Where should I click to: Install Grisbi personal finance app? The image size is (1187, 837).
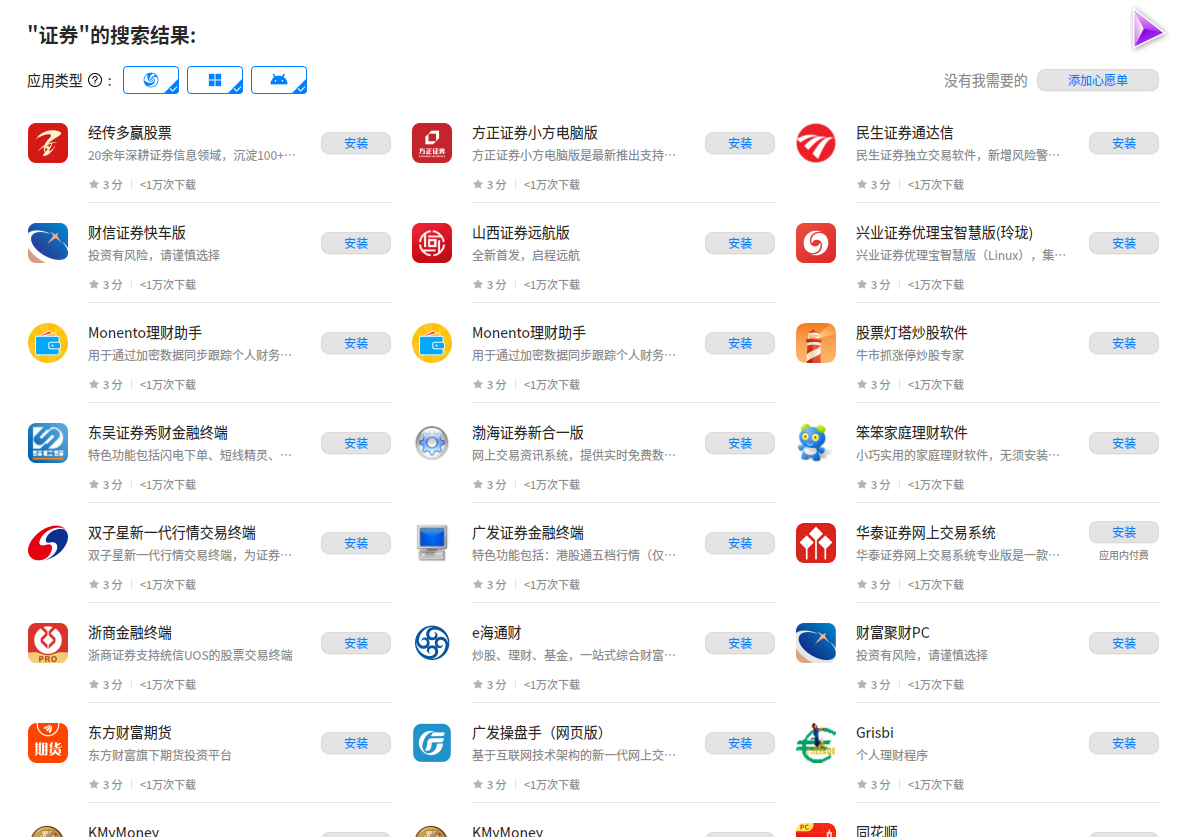tap(1124, 743)
